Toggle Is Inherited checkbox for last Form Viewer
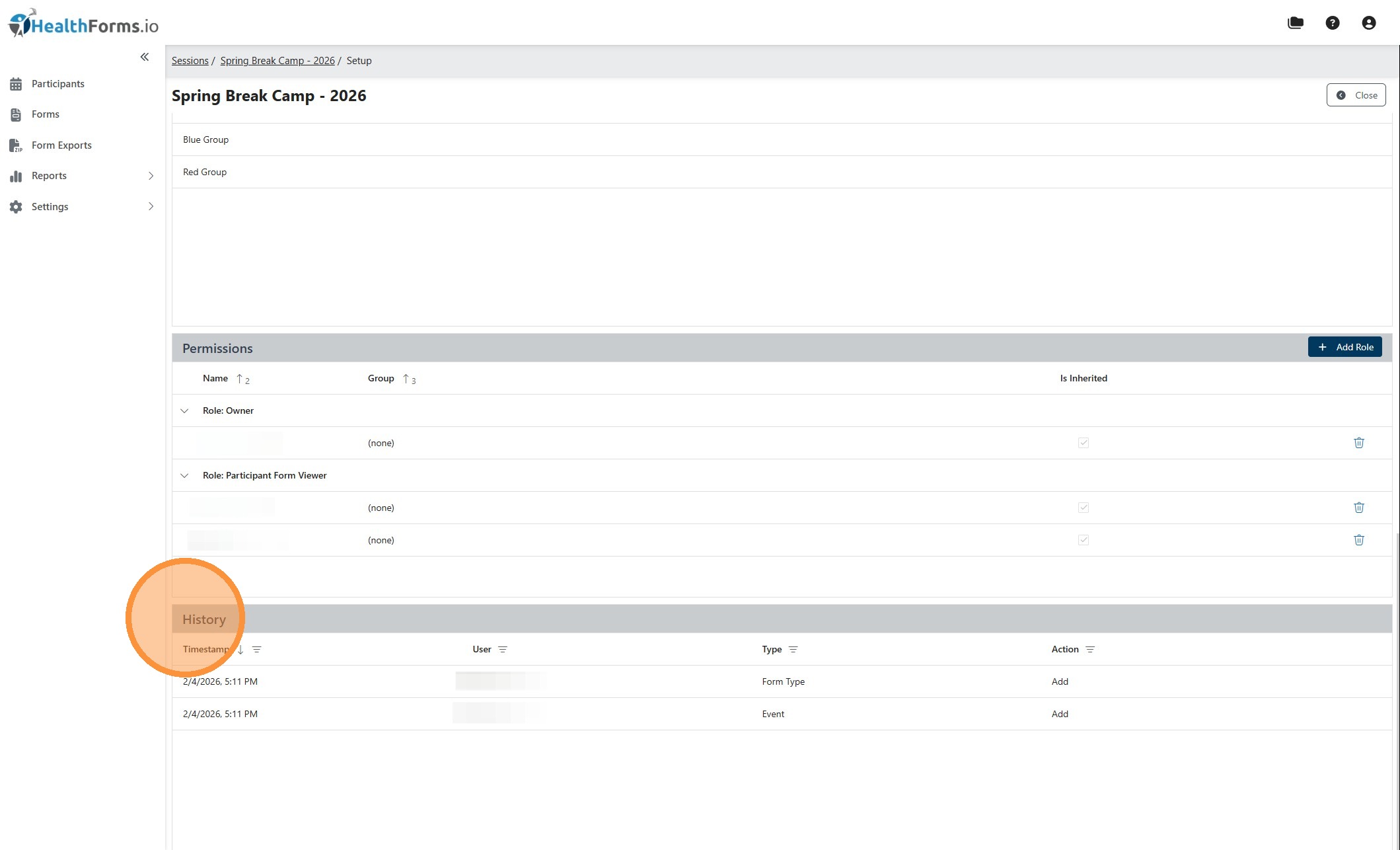1400x850 pixels. point(1083,540)
